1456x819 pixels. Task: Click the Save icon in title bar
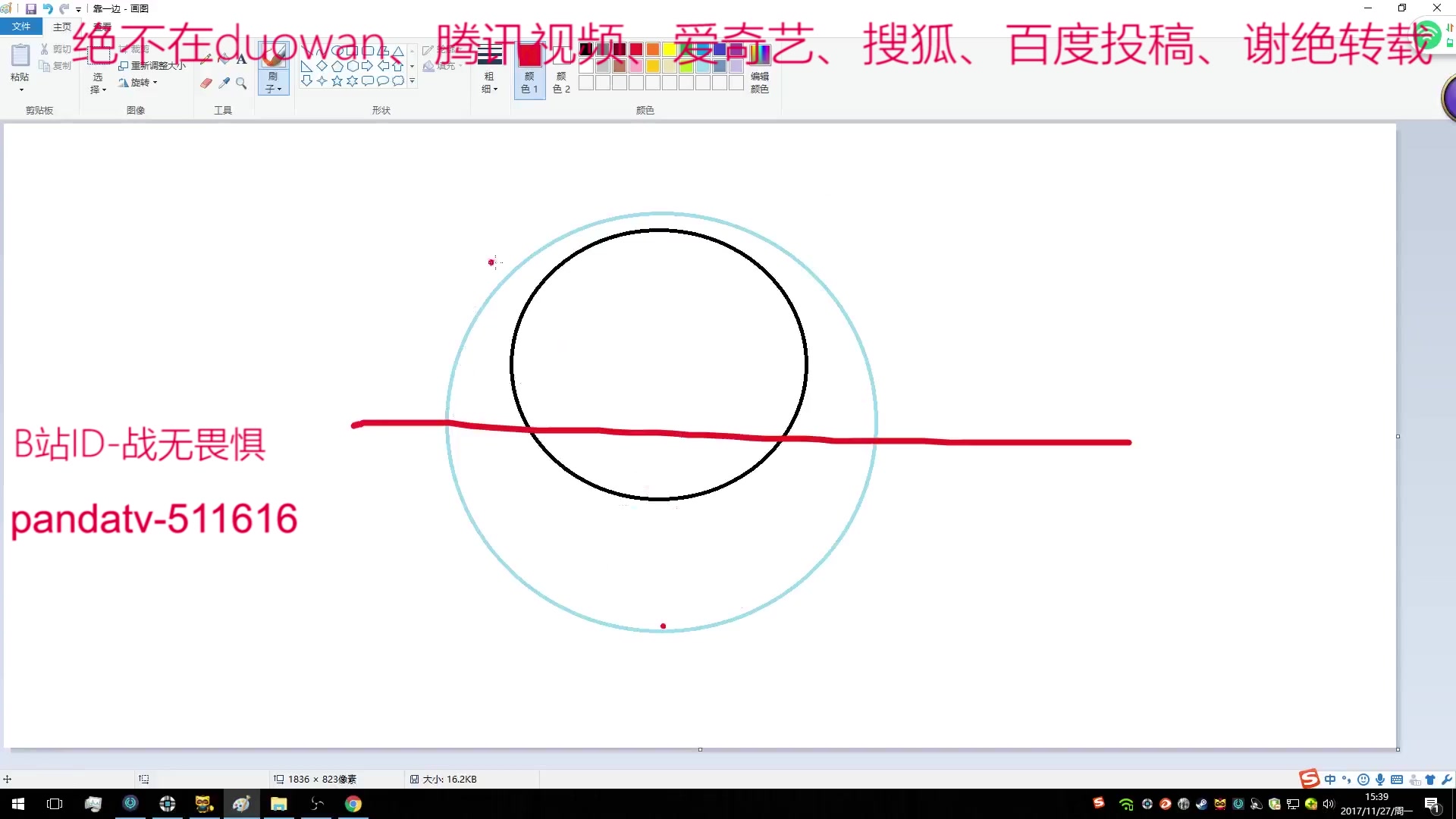[x=31, y=8]
